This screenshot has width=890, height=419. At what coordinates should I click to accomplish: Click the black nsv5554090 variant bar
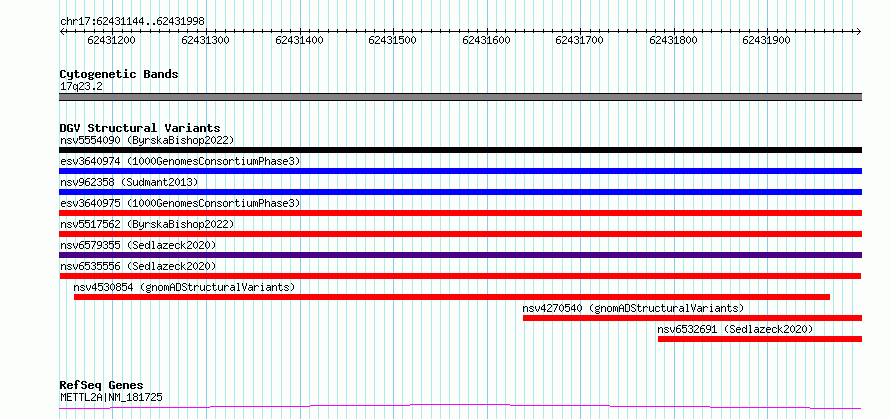460,150
